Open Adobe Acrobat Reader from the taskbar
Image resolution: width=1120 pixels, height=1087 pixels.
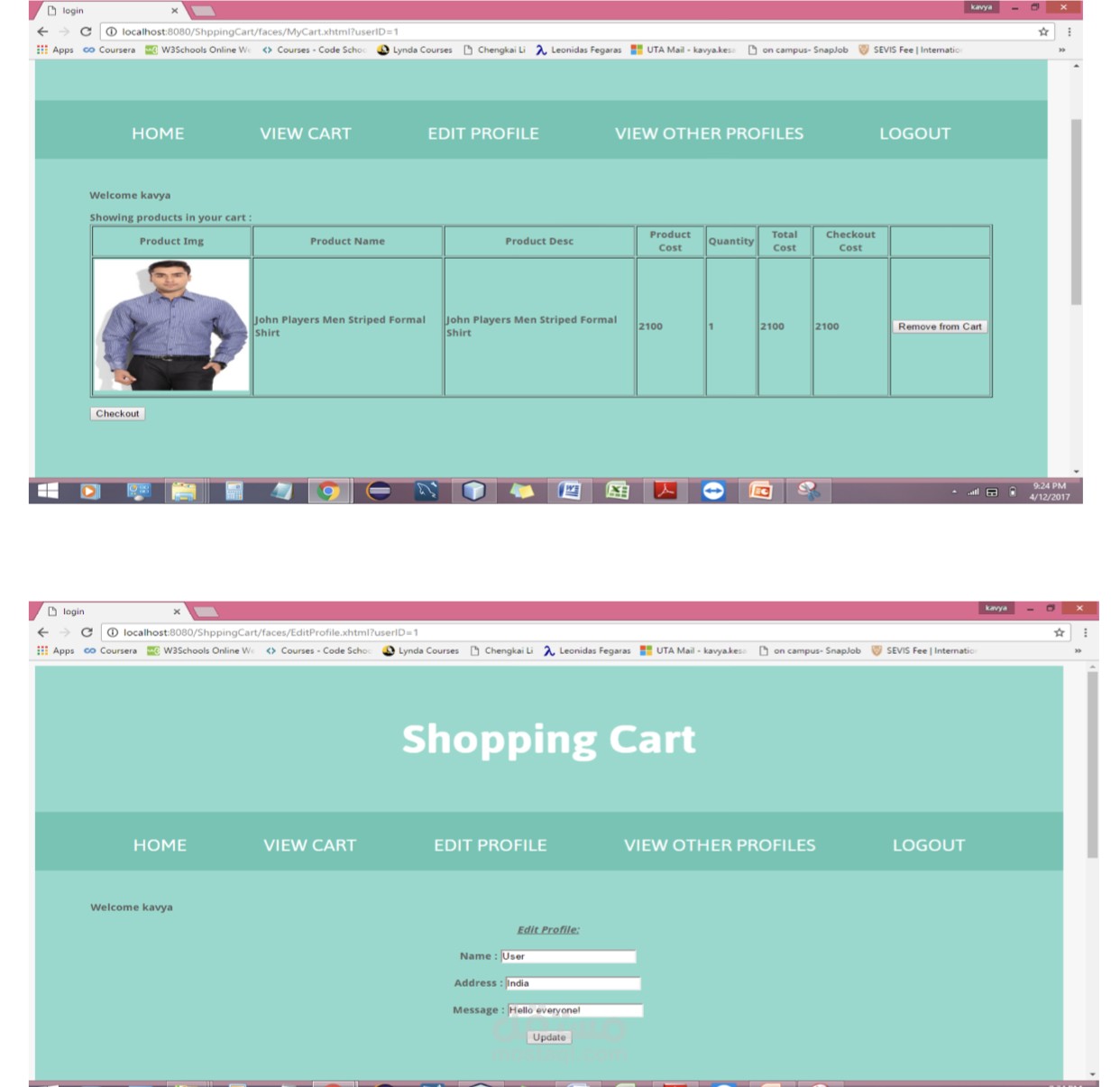665,492
